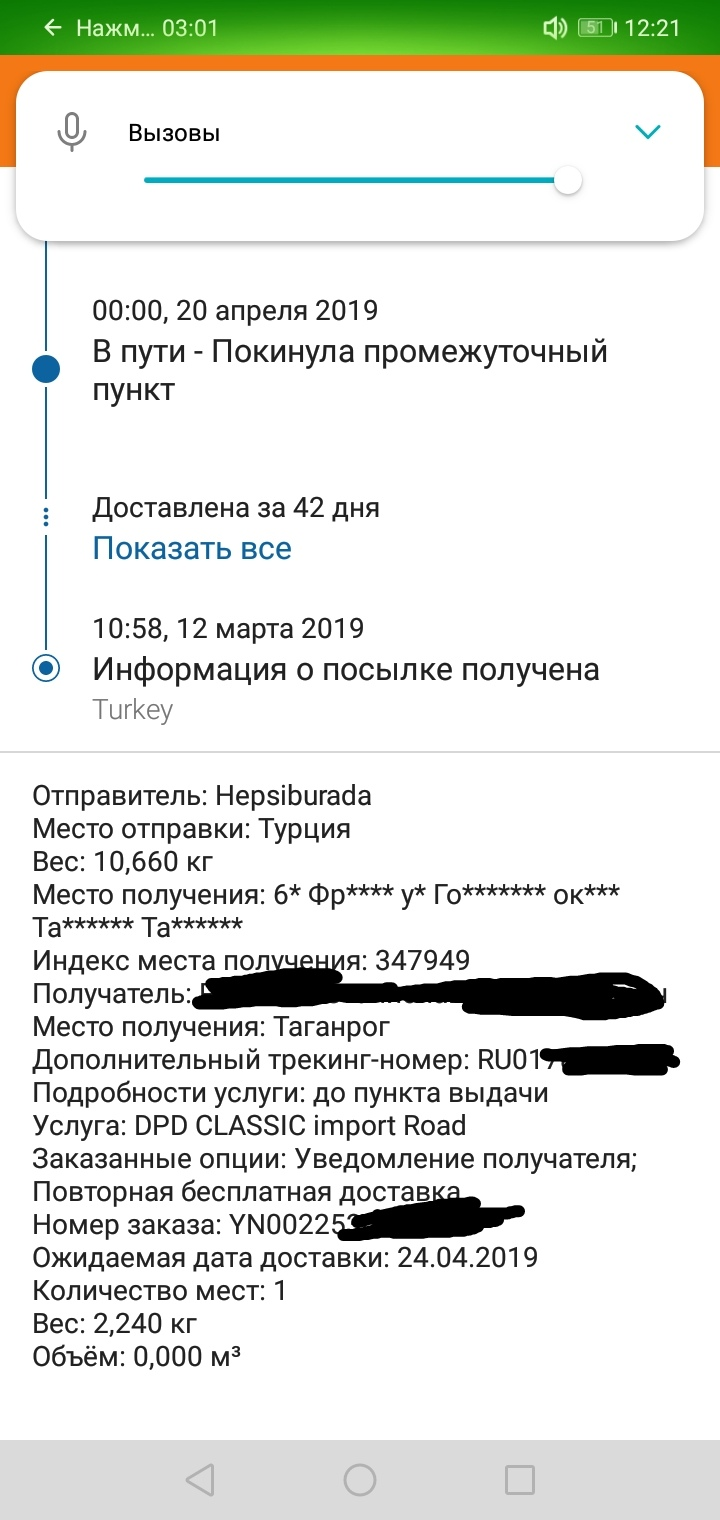The image size is (720, 1520).
Task: Expand volume panel with the chevron arrow
Action: tap(649, 132)
